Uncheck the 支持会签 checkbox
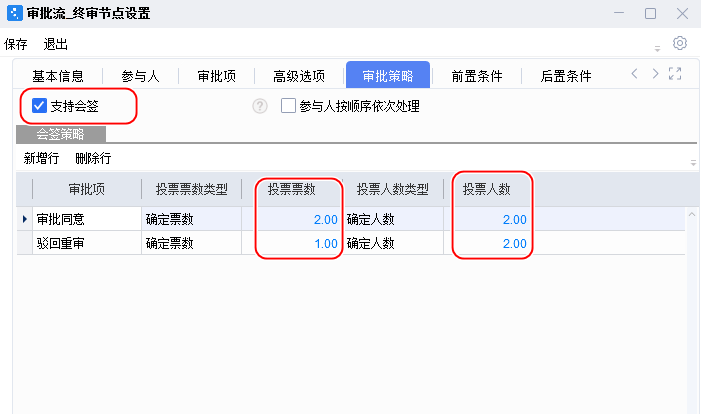The height and width of the screenshot is (414, 701). (x=40, y=106)
